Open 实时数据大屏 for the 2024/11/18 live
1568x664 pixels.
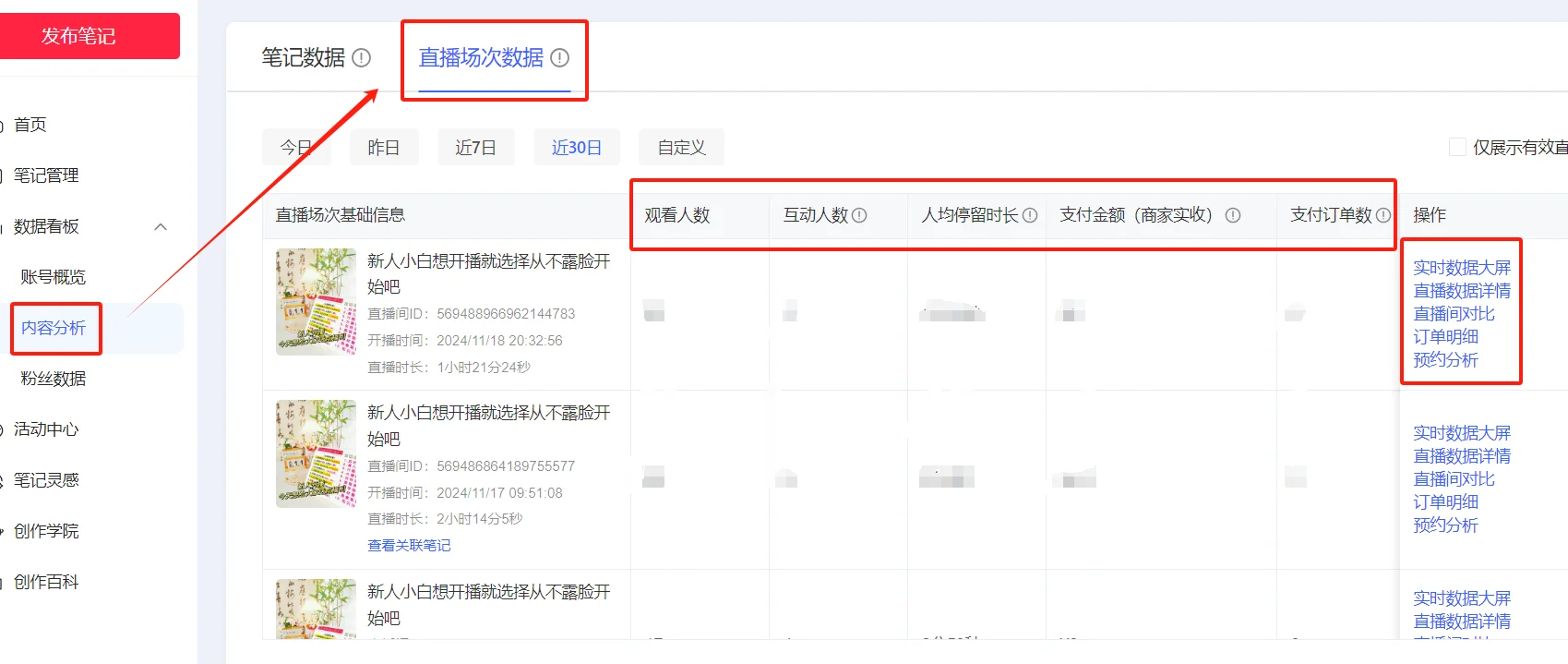pos(1462,268)
